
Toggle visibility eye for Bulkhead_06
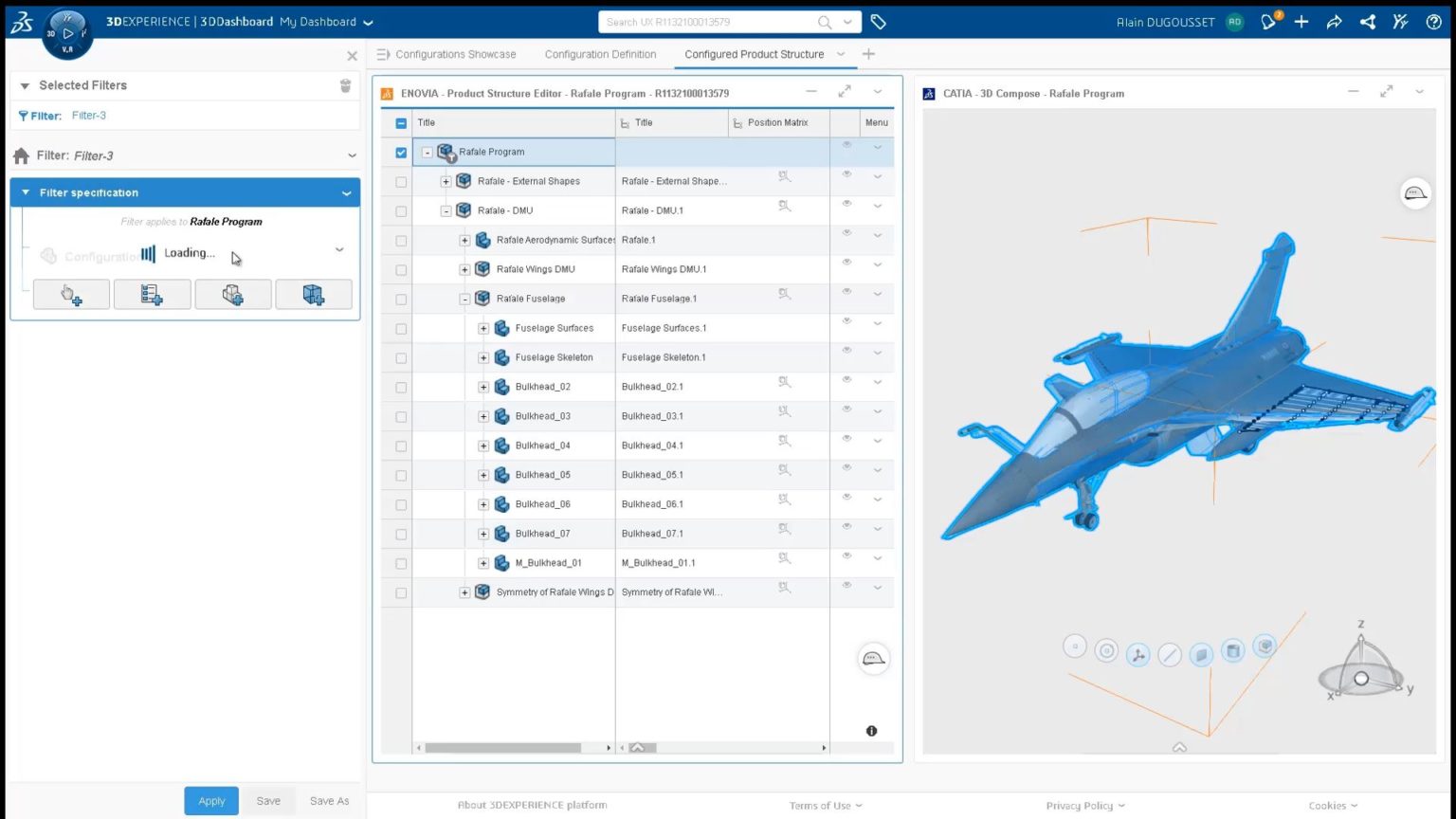846,498
